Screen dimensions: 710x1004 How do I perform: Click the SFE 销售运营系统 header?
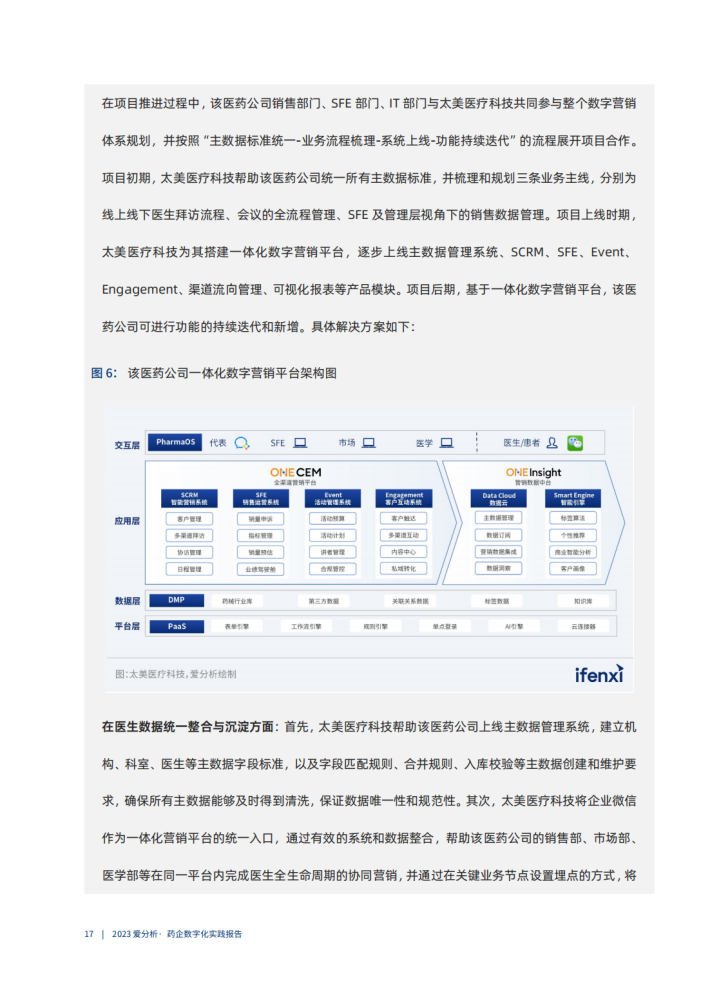pyautogui.click(x=261, y=499)
